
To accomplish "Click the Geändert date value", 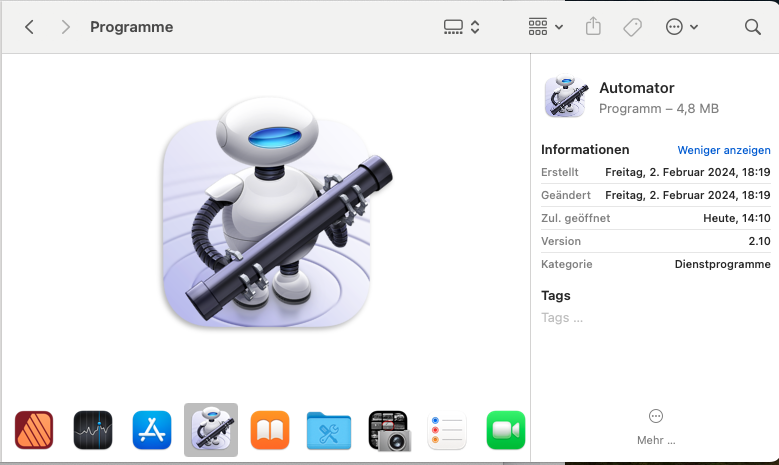I will (688, 195).
